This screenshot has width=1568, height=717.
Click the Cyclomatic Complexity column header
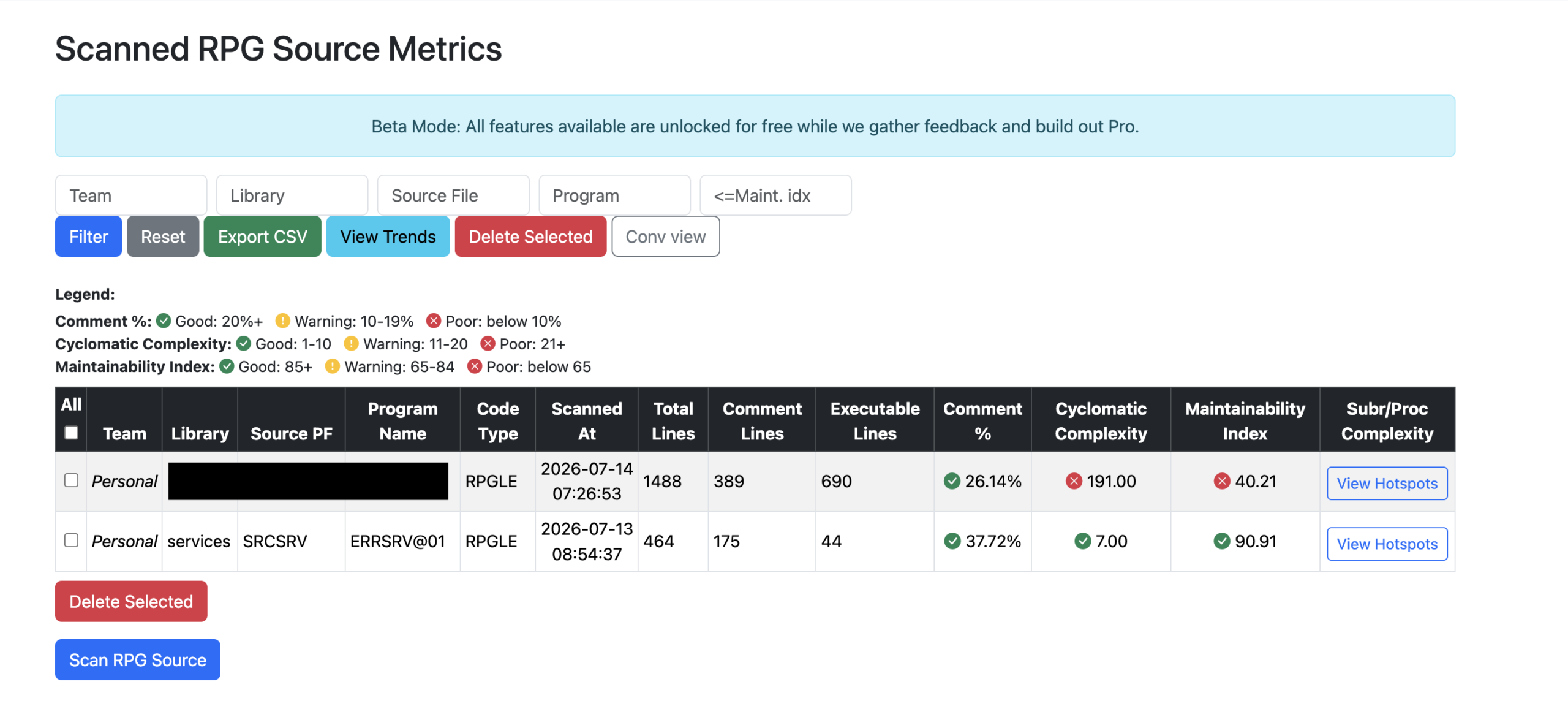[1101, 420]
